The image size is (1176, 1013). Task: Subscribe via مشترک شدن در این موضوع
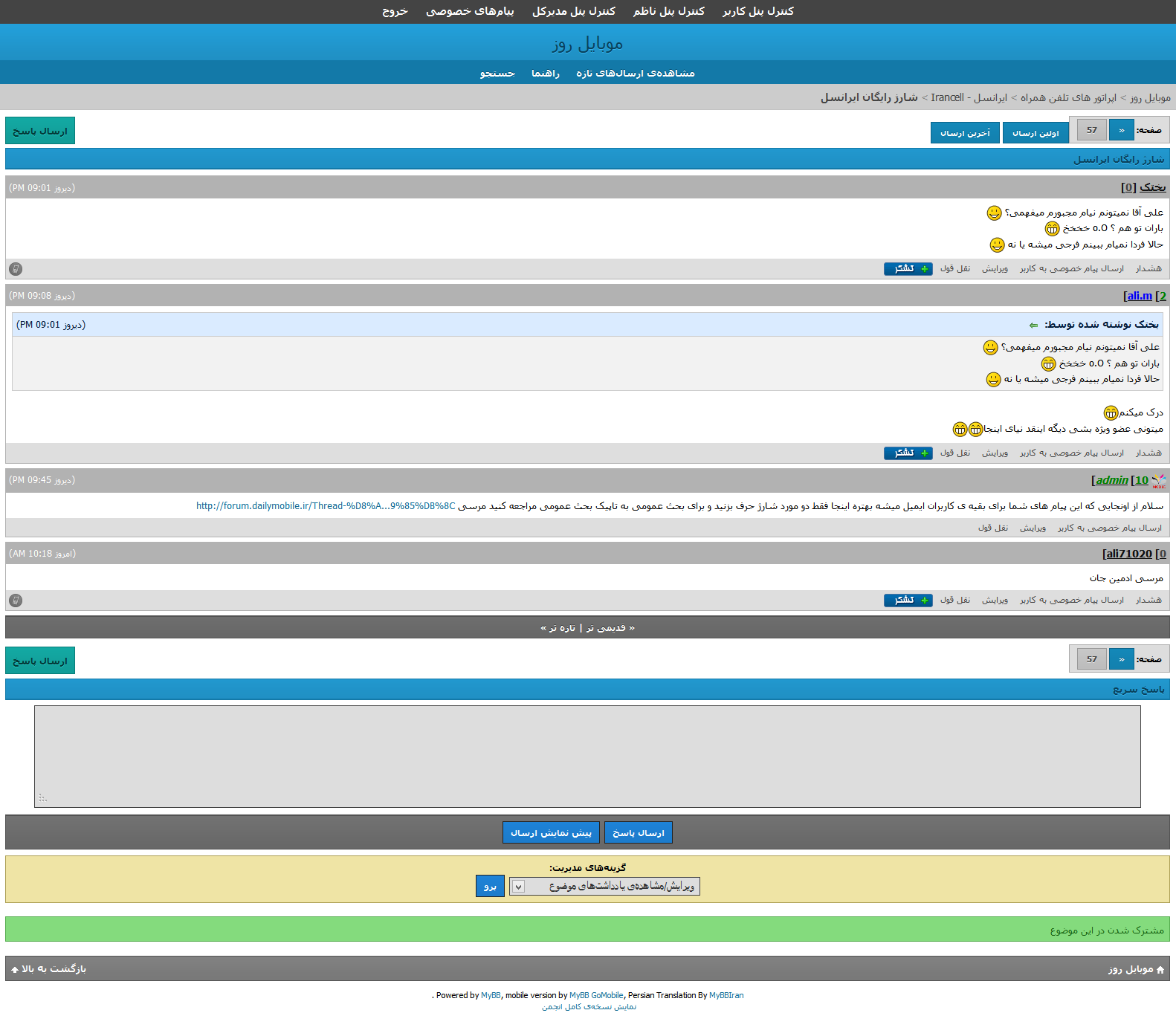[x=1107, y=931]
